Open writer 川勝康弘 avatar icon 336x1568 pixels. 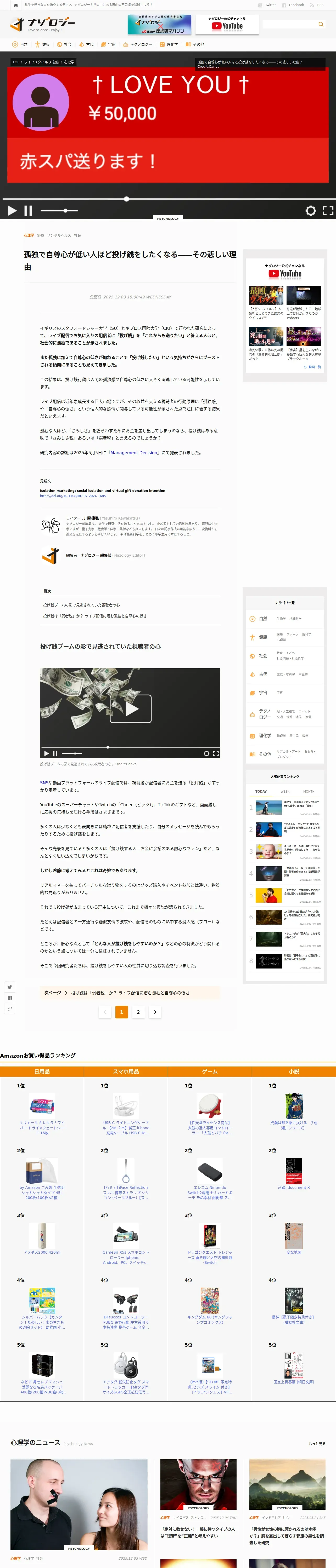pyautogui.click(x=50, y=525)
